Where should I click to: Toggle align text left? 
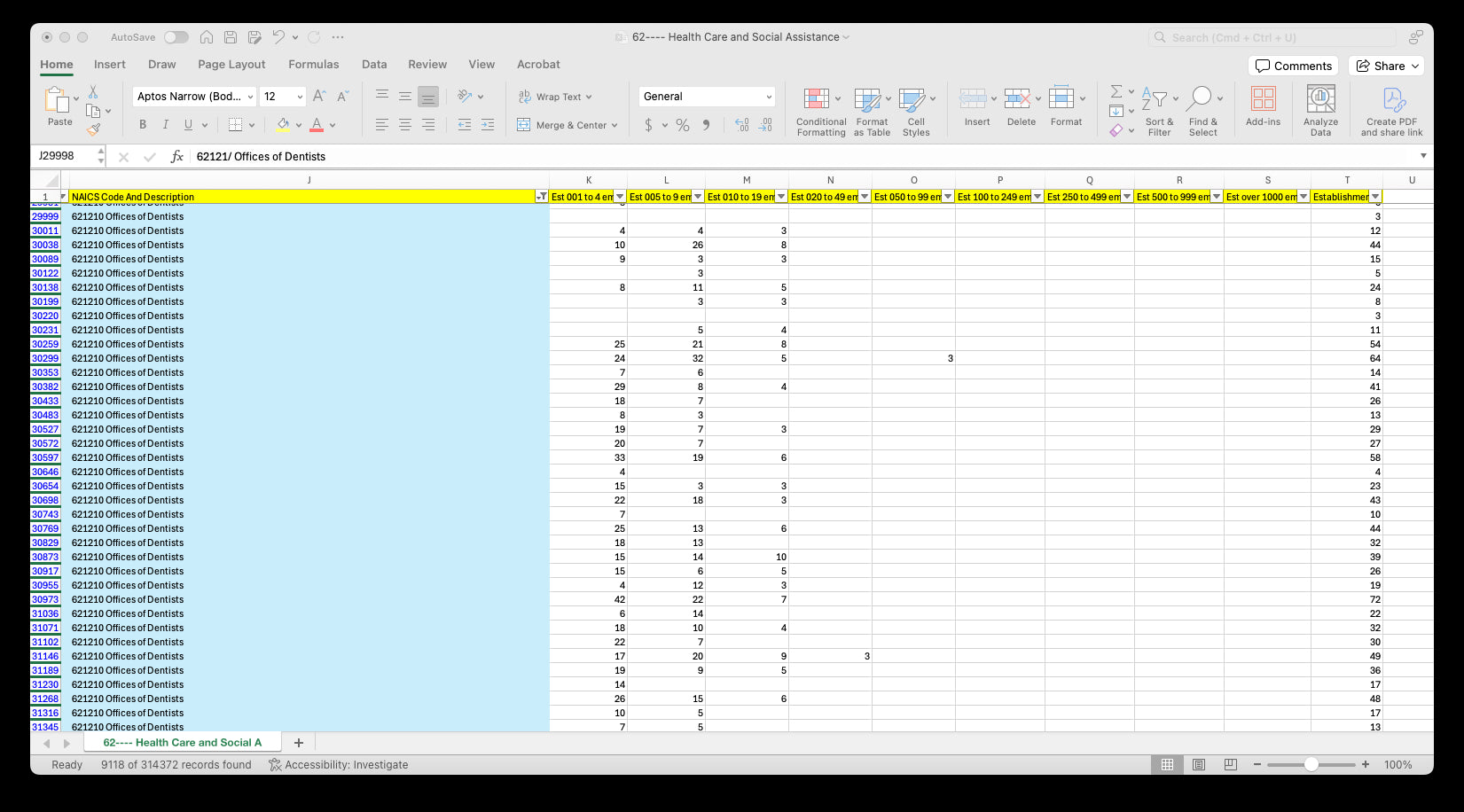(x=381, y=125)
